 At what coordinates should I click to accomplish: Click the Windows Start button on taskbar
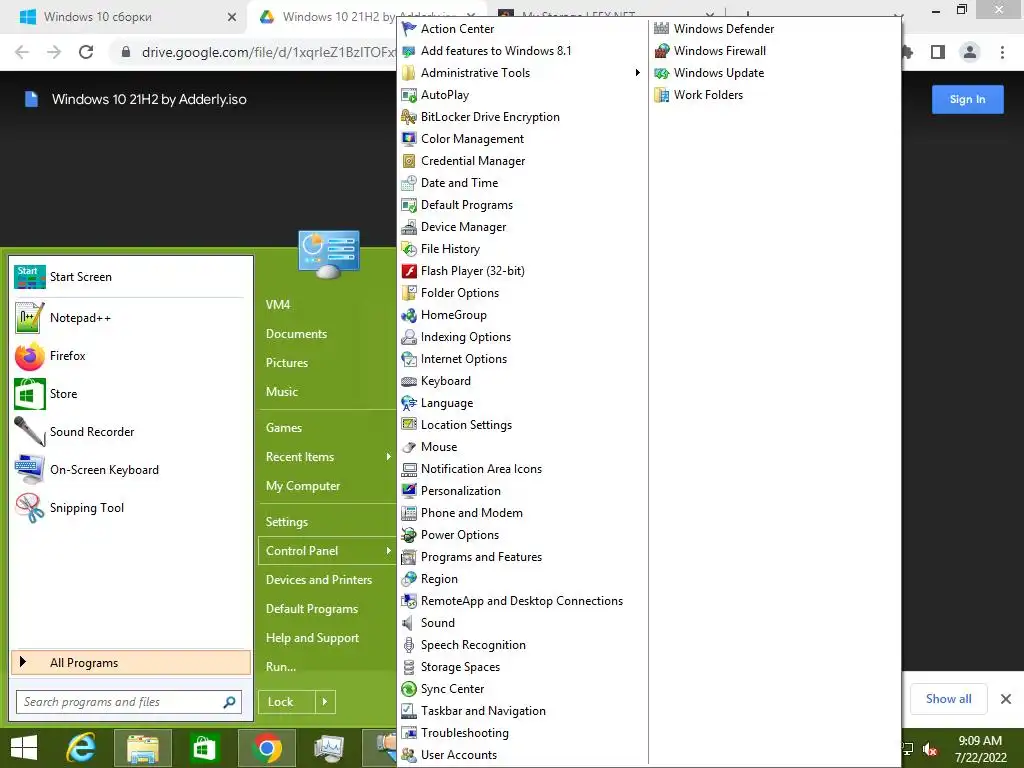24,748
